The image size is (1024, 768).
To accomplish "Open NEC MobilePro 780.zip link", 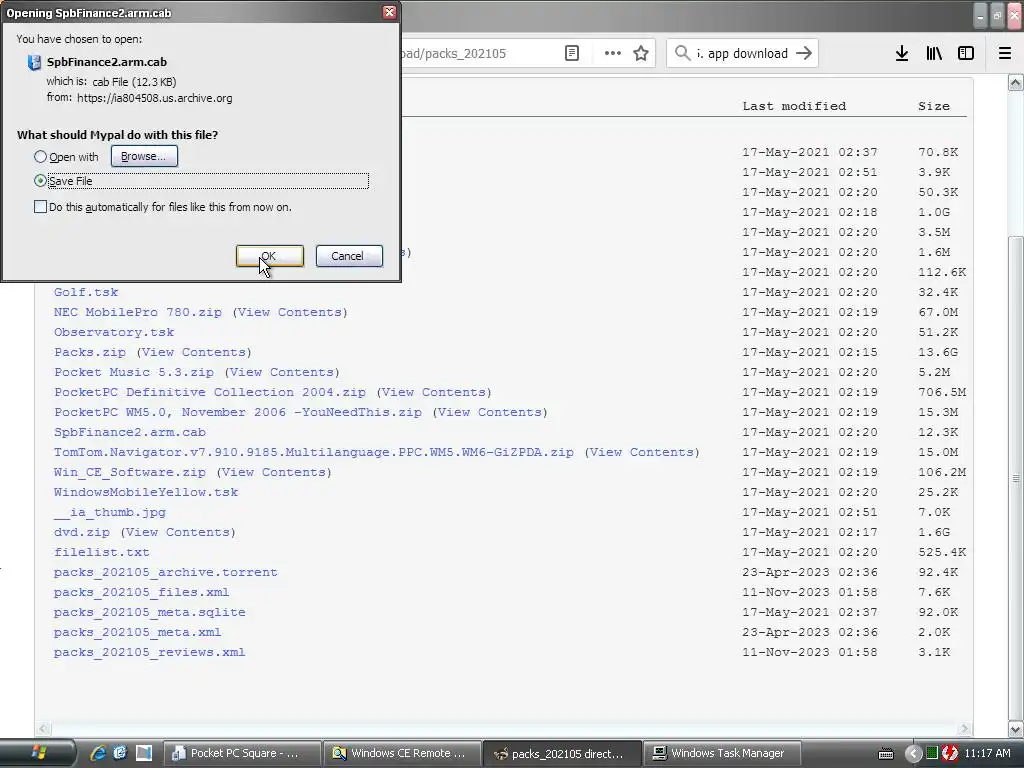I will [138, 312].
